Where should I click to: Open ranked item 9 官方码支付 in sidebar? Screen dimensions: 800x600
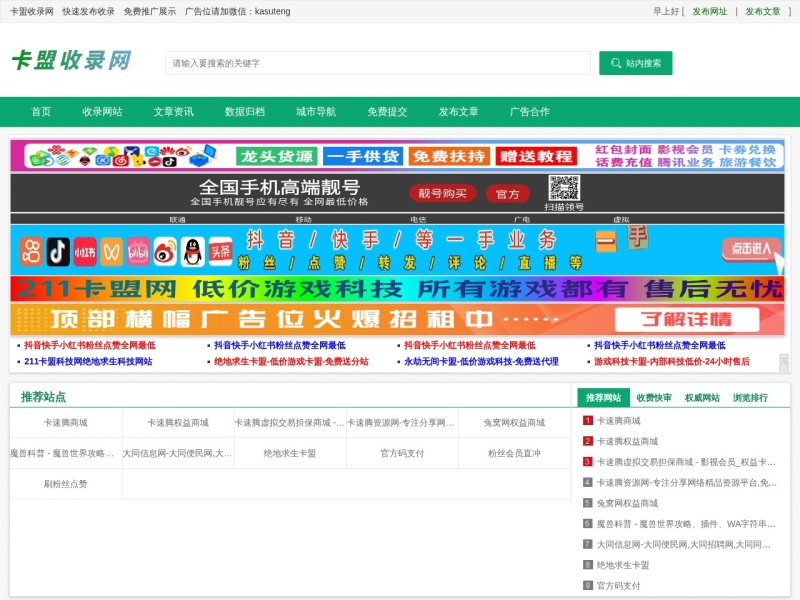618,586
